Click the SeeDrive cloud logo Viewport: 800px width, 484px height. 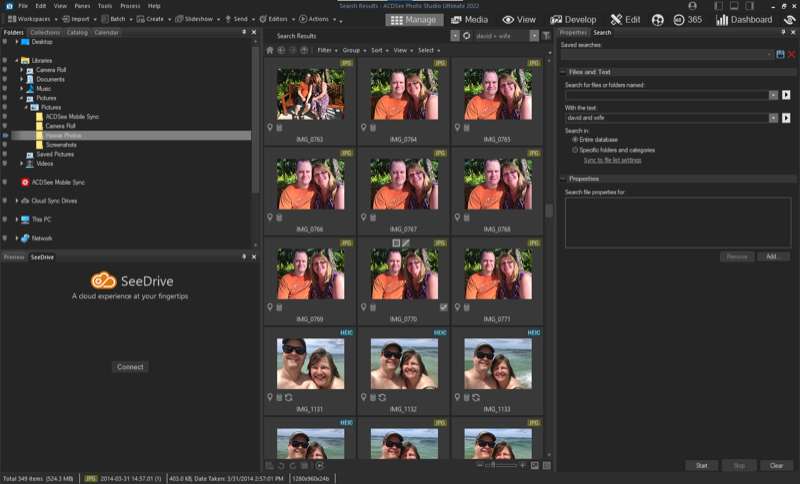pos(104,281)
